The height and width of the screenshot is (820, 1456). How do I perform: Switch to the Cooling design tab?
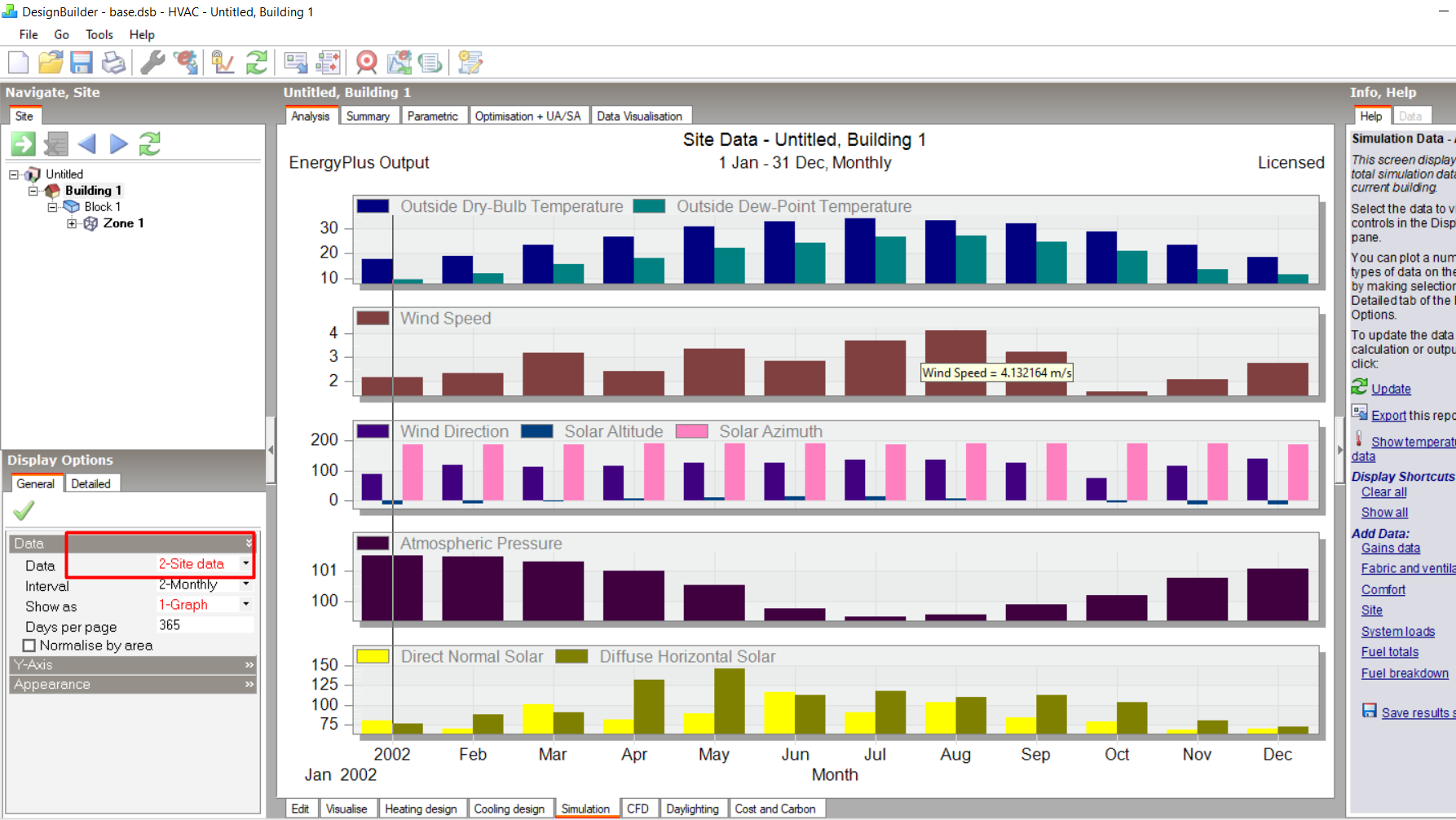(x=510, y=809)
